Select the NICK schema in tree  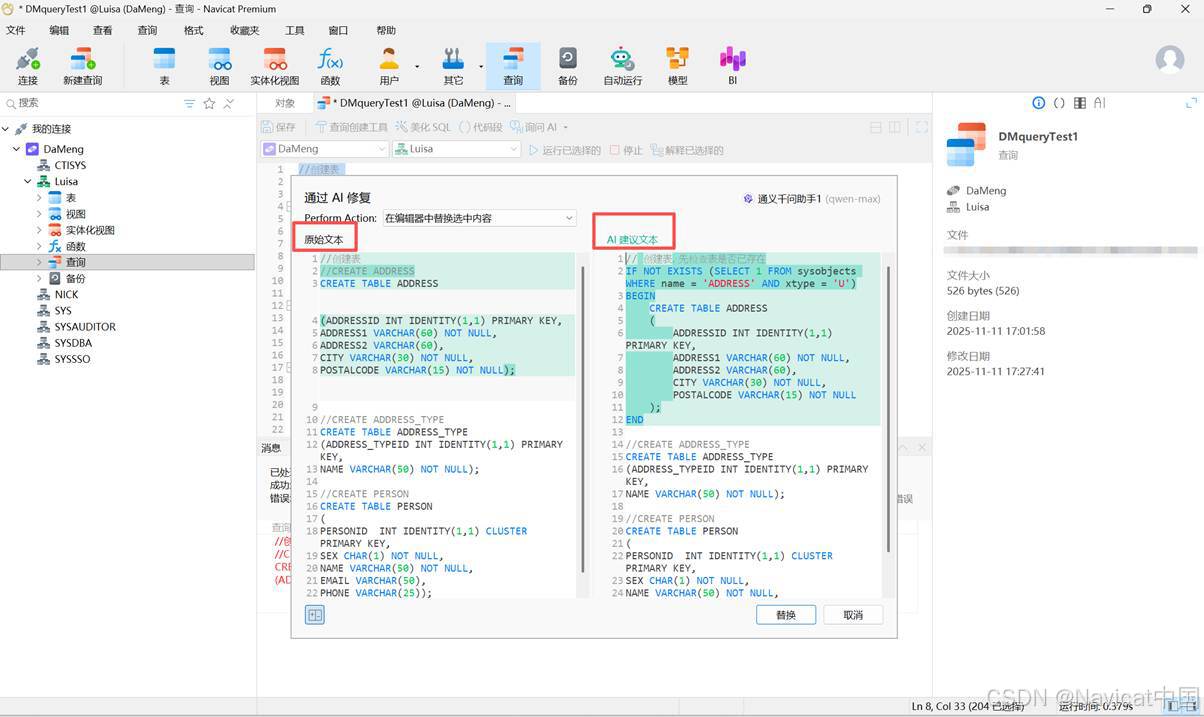coord(66,295)
